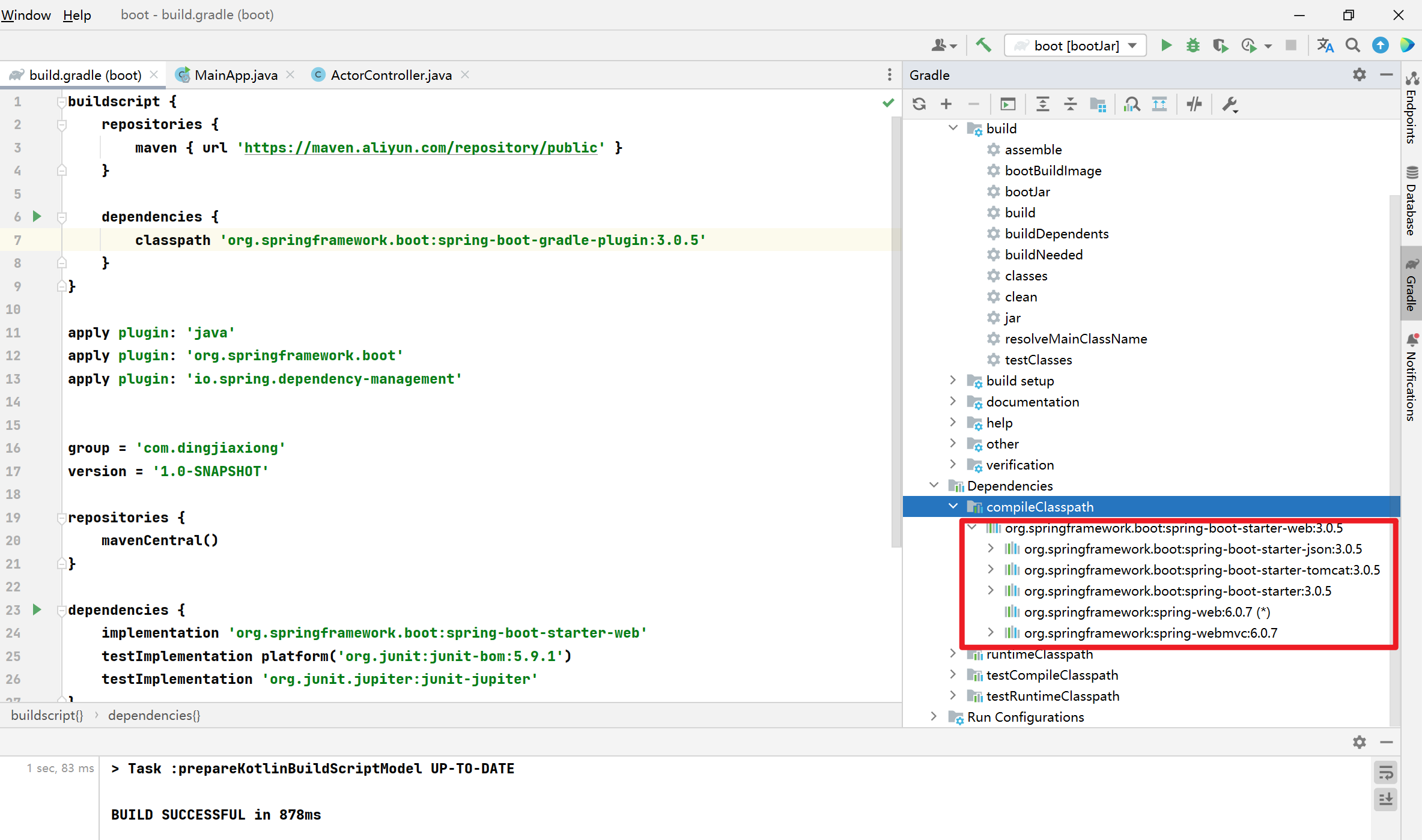Screen dimensions: 1422x840
Task: Link a Gradle project with plus icon
Action: 946,104
